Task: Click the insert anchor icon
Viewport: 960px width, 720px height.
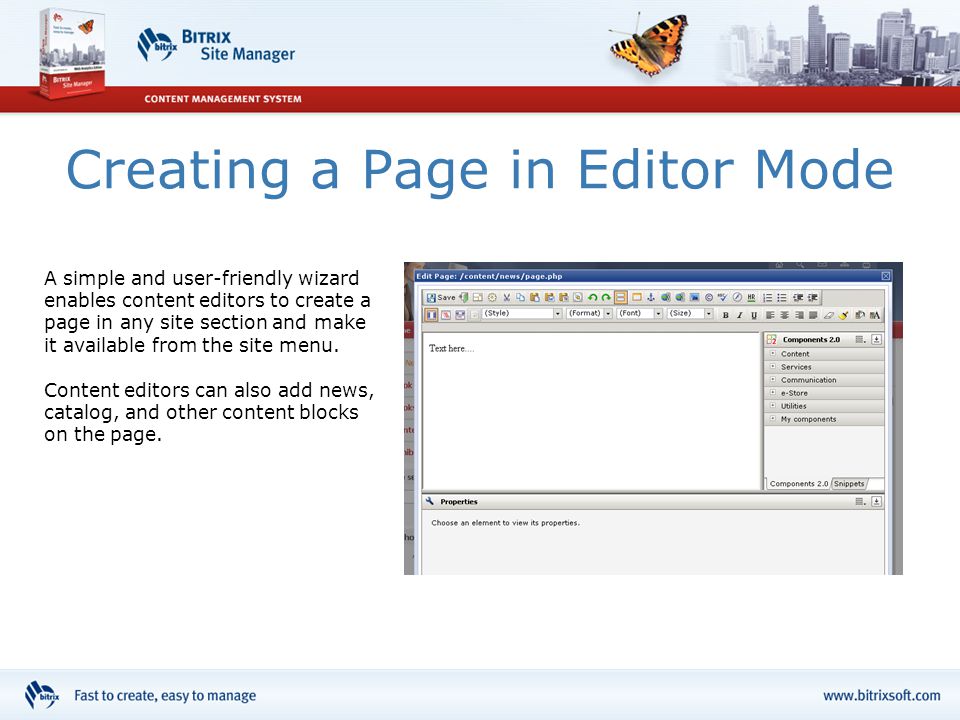Action: 651,298
